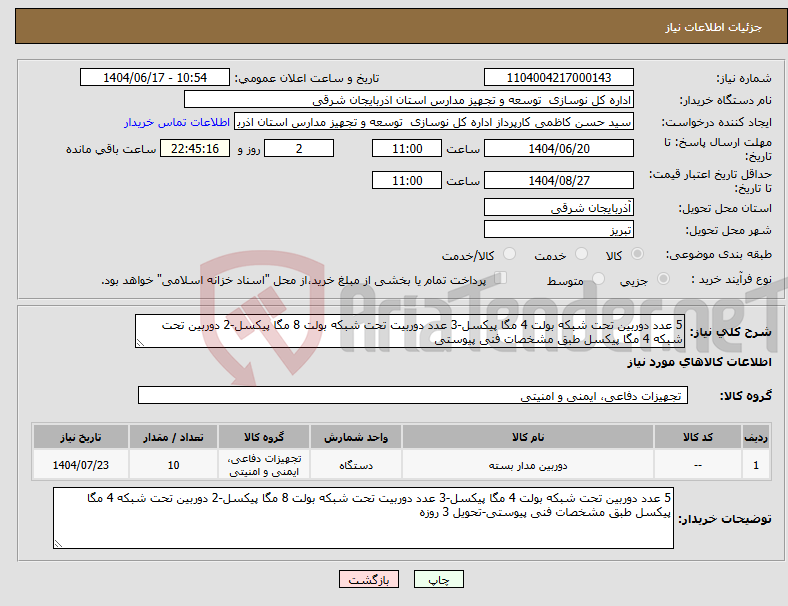Click the تعداد / مقدار column header

[173, 437]
